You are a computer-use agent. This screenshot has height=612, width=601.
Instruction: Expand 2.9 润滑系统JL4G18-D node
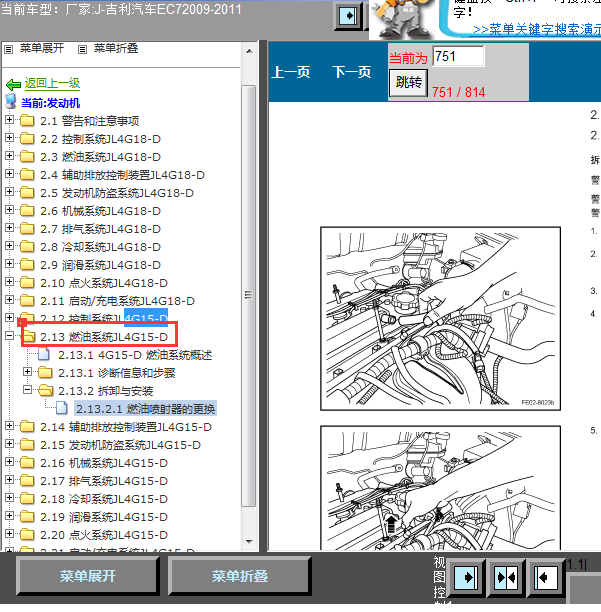(9, 263)
